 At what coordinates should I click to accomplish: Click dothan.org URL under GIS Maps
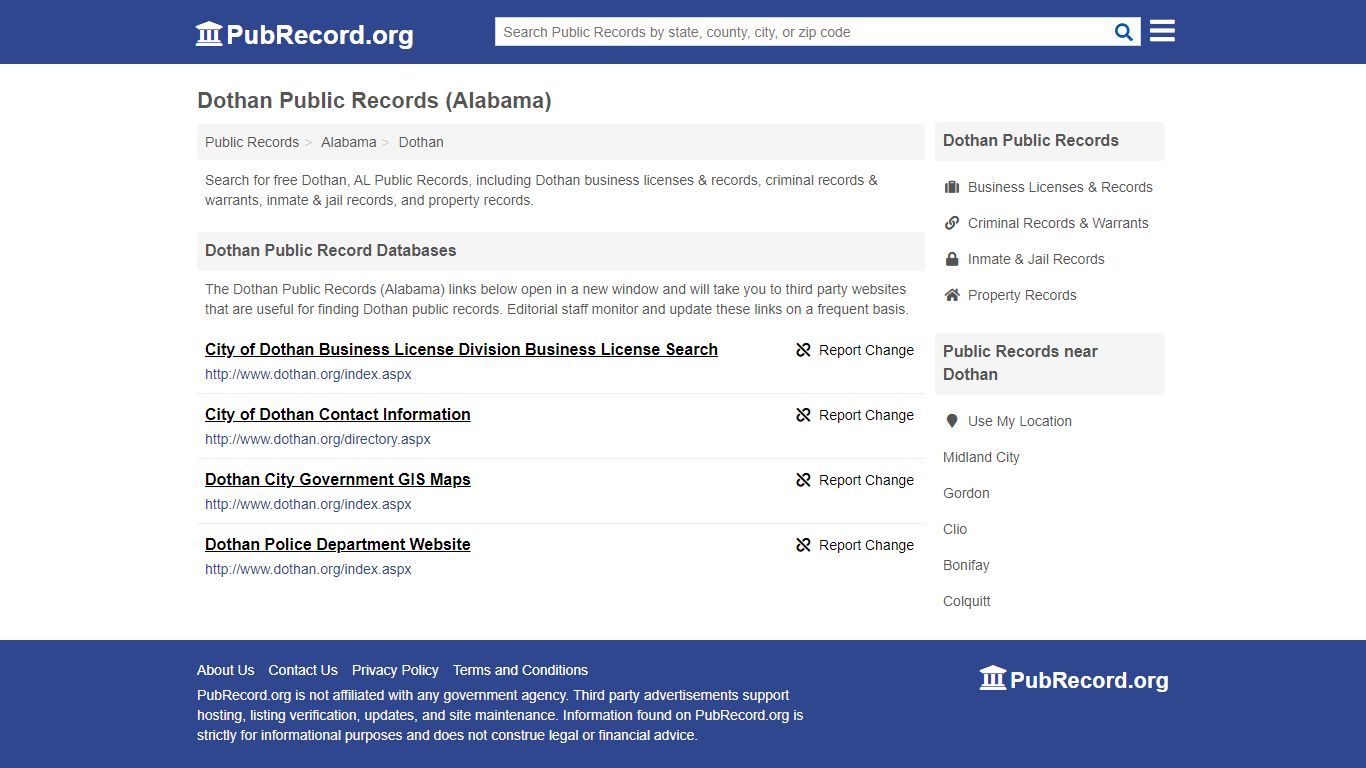tap(308, 504)
